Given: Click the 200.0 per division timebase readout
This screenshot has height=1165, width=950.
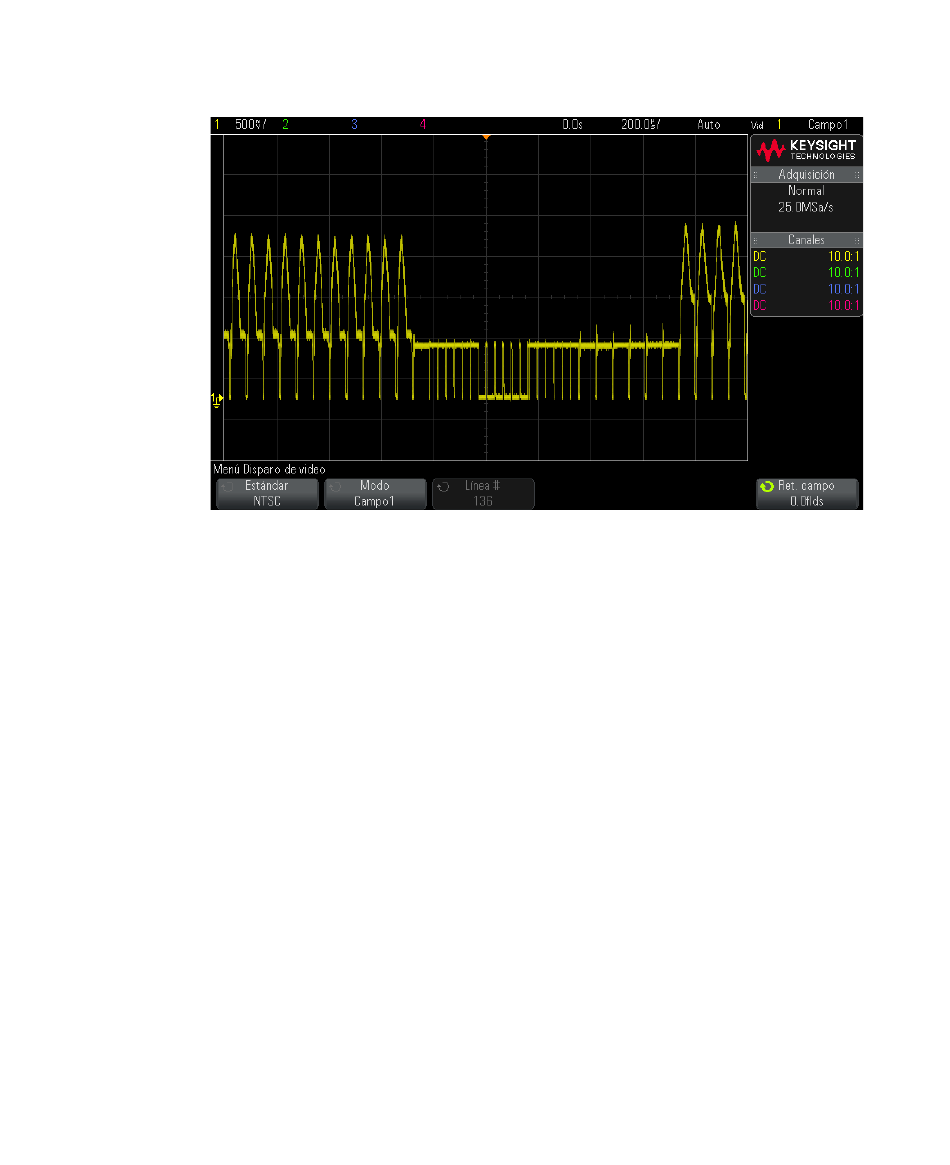Looking at the screenshot, I should pos(640,125).
